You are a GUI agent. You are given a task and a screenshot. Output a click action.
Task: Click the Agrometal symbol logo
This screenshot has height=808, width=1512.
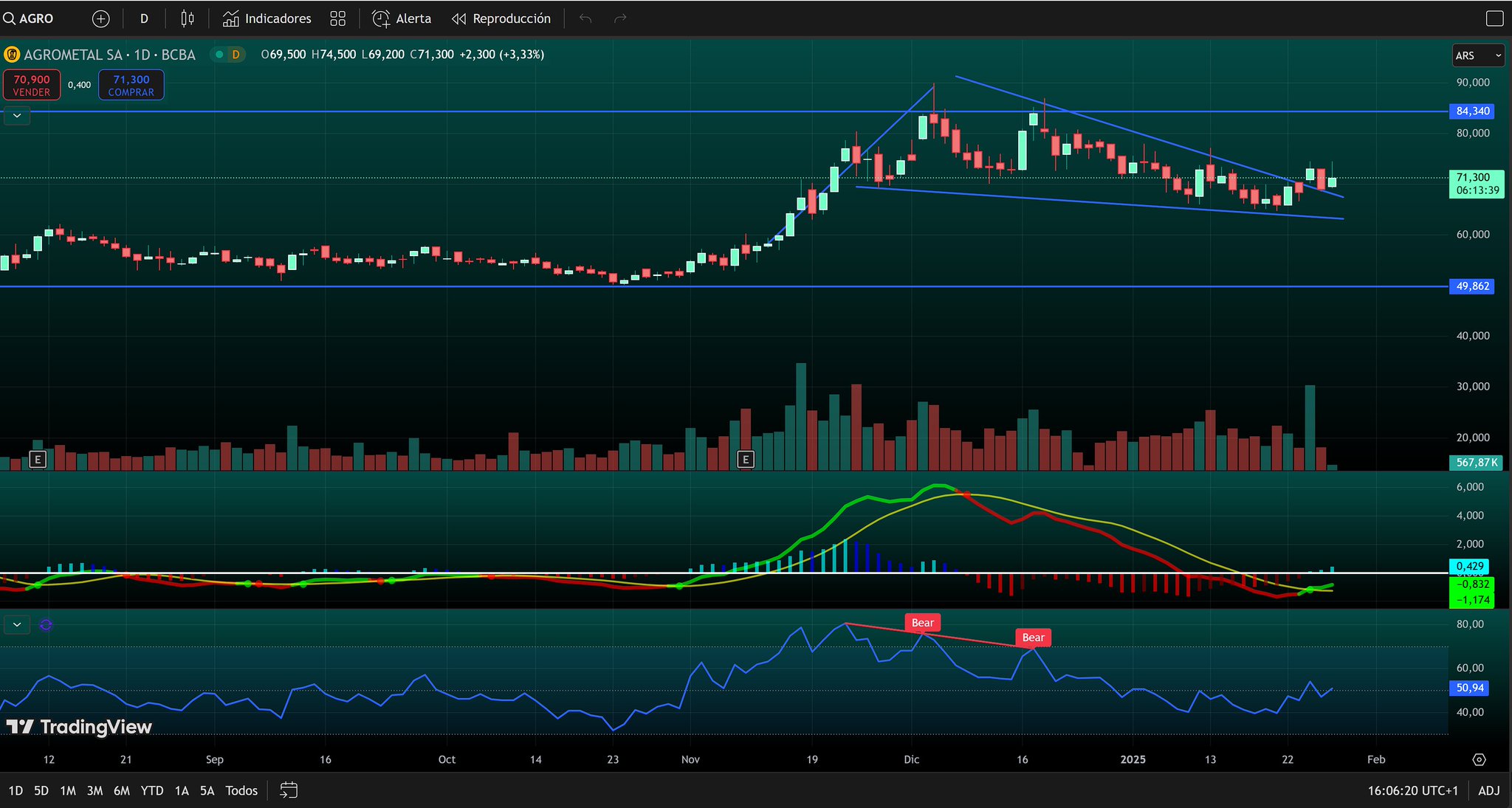click(x=12, y=55)
